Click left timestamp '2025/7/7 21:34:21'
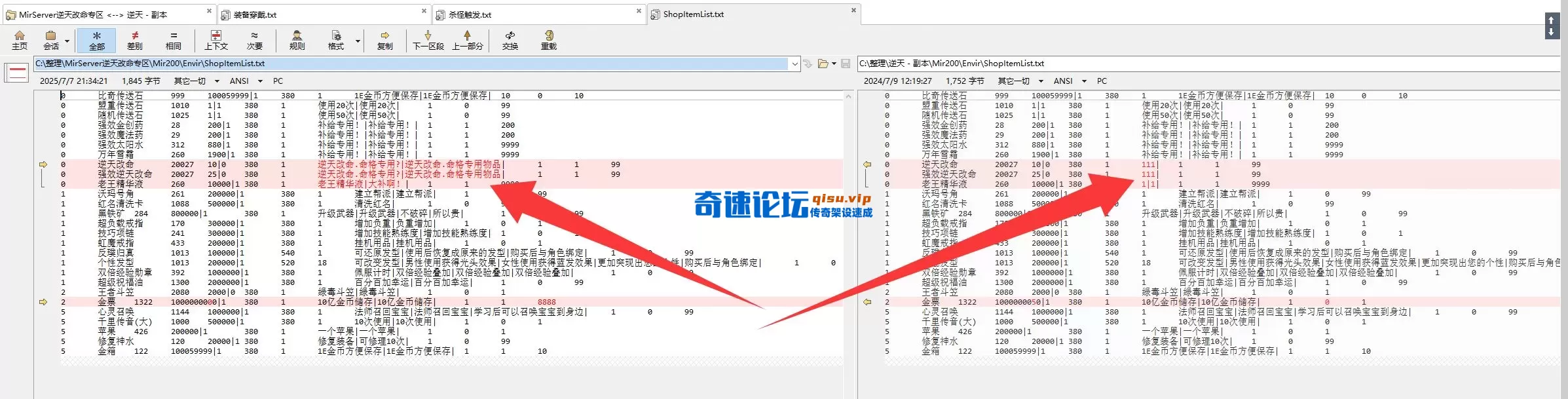The image size is (1568, 399). click(73, 81)
